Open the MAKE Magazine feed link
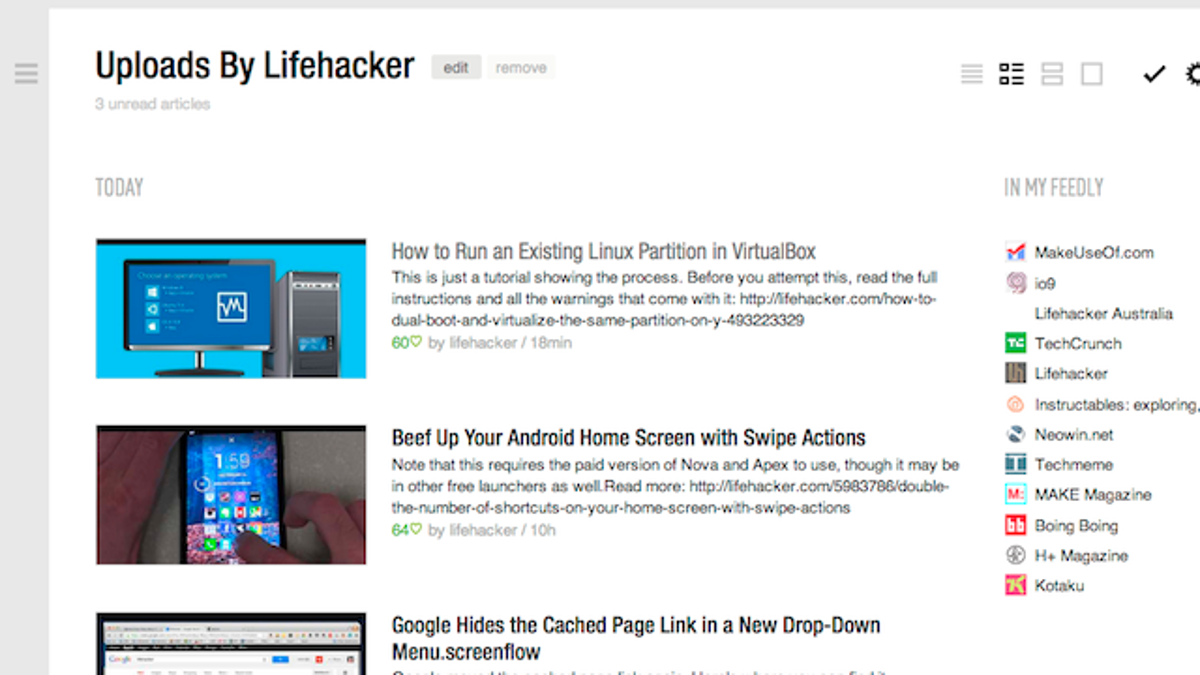Image resolution: width=1200 pixels, height=675 pixels. [x=1093, y=494]
